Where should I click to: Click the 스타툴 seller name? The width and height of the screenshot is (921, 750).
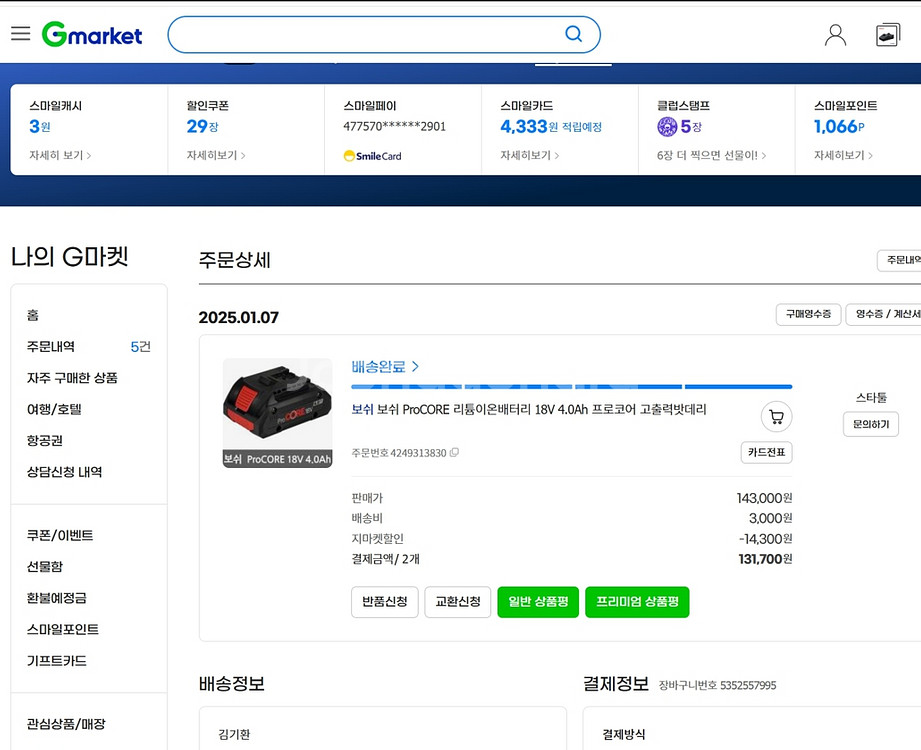point(871,398)
